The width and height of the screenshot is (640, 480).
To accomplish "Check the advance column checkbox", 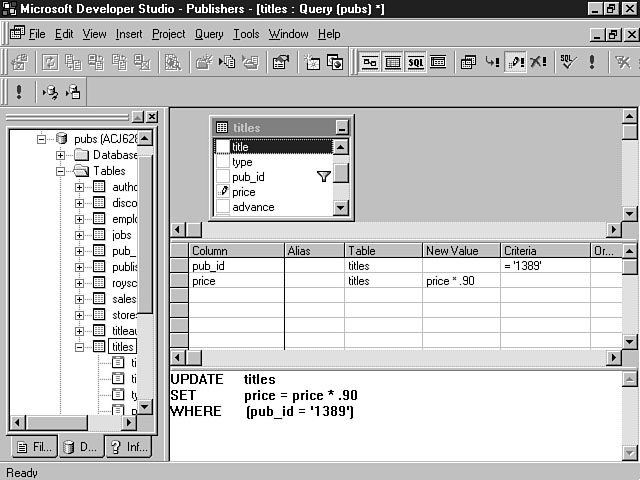I will 222,207.
